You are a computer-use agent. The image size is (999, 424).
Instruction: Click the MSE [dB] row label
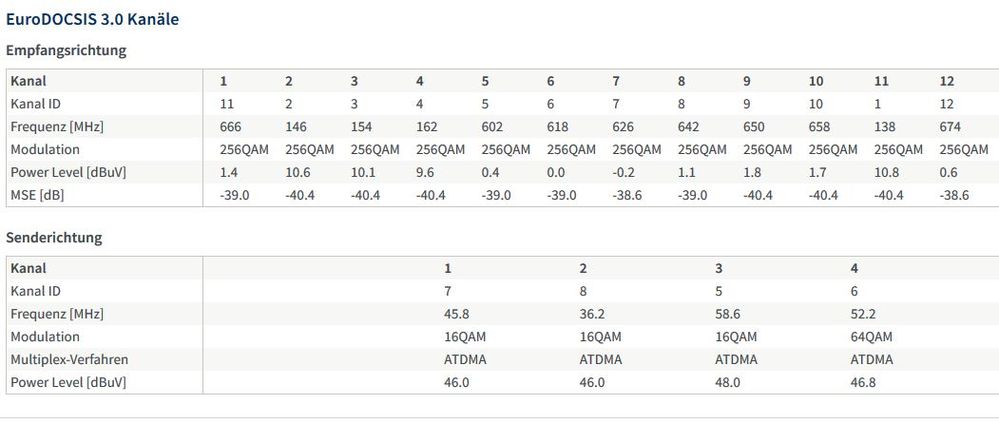[37, 195]
